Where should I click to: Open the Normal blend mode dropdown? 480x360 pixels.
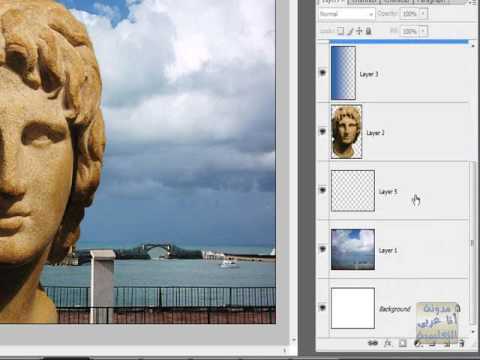click(x=346, y=14)
